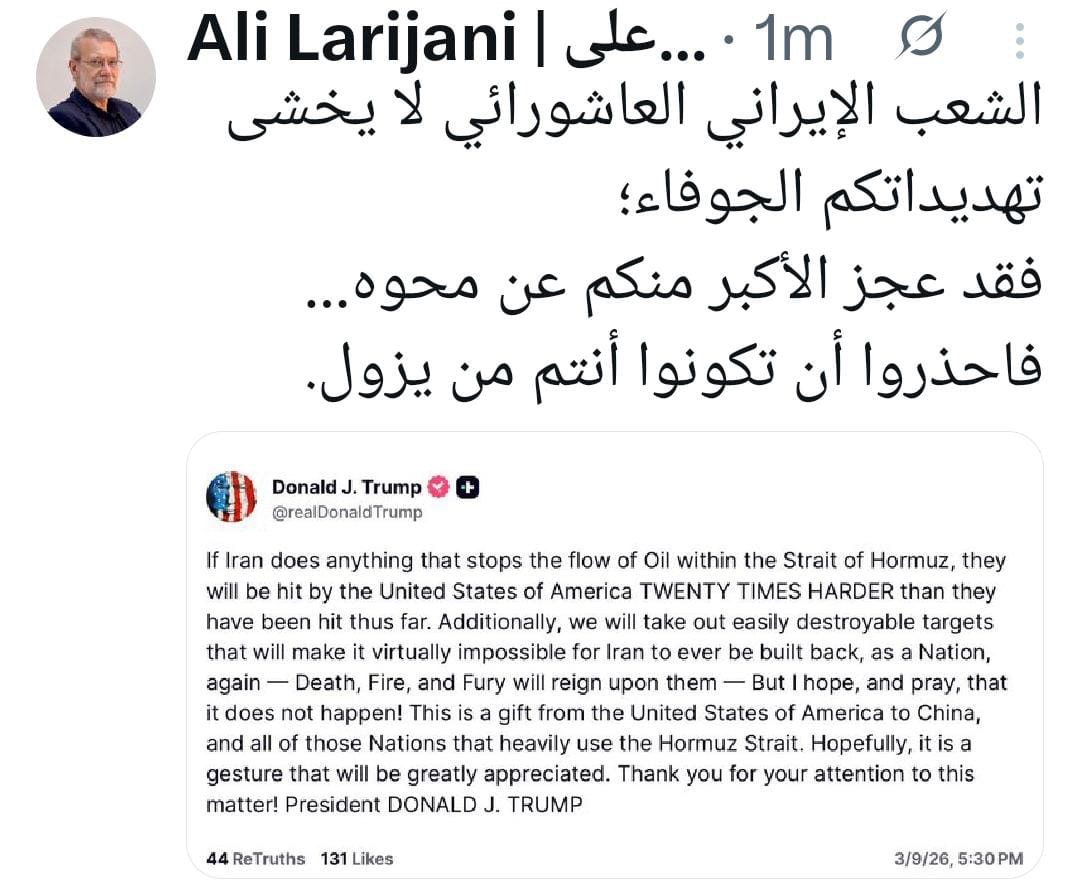Image resolution: width=1080 pixels, height=887 pixels.
Task: Open the three-dot more options menu
Action: coord(1019,41)
